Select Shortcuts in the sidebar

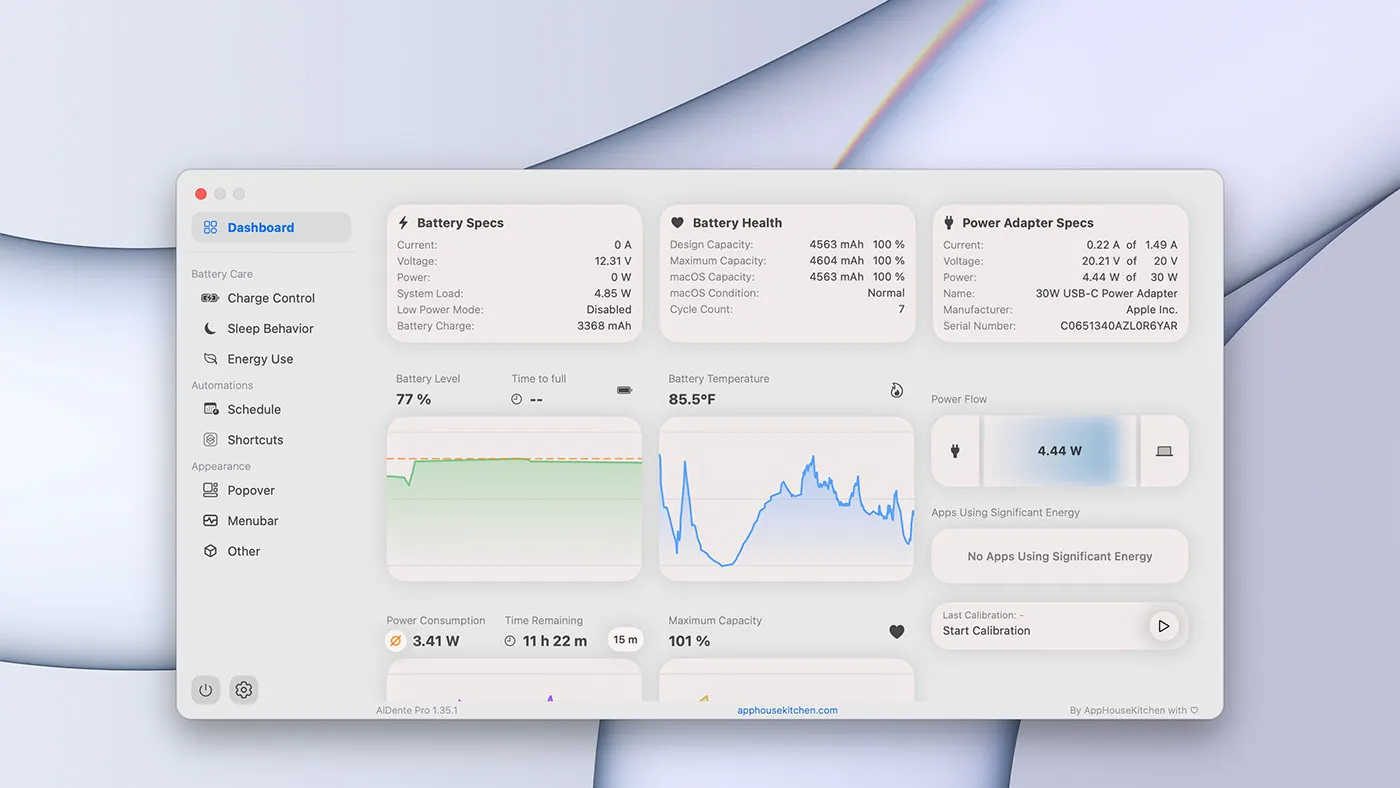tap(255, 440)
